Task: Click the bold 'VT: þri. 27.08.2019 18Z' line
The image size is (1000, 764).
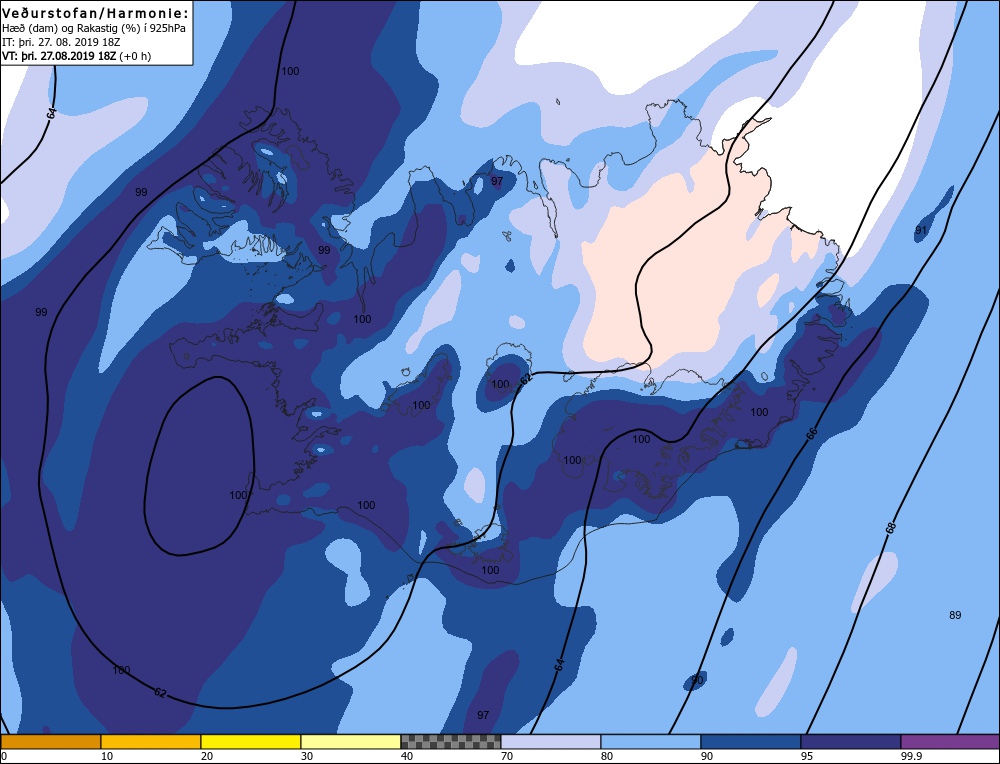Action: [59, 56]
